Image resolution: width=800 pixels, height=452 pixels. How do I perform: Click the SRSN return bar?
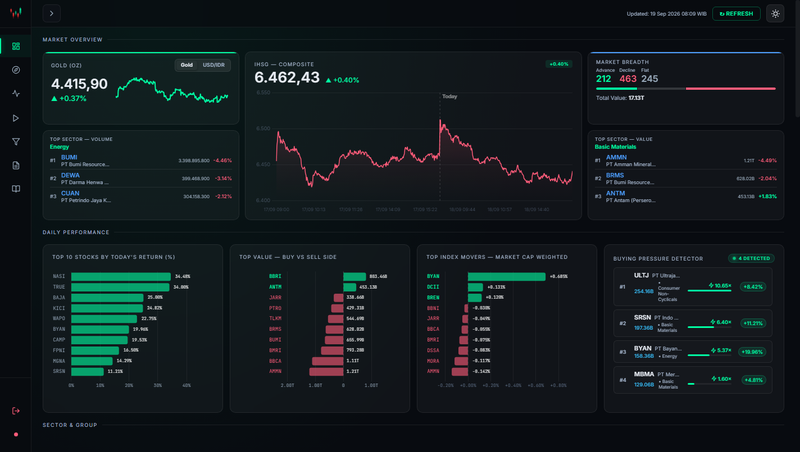(87, 371)
